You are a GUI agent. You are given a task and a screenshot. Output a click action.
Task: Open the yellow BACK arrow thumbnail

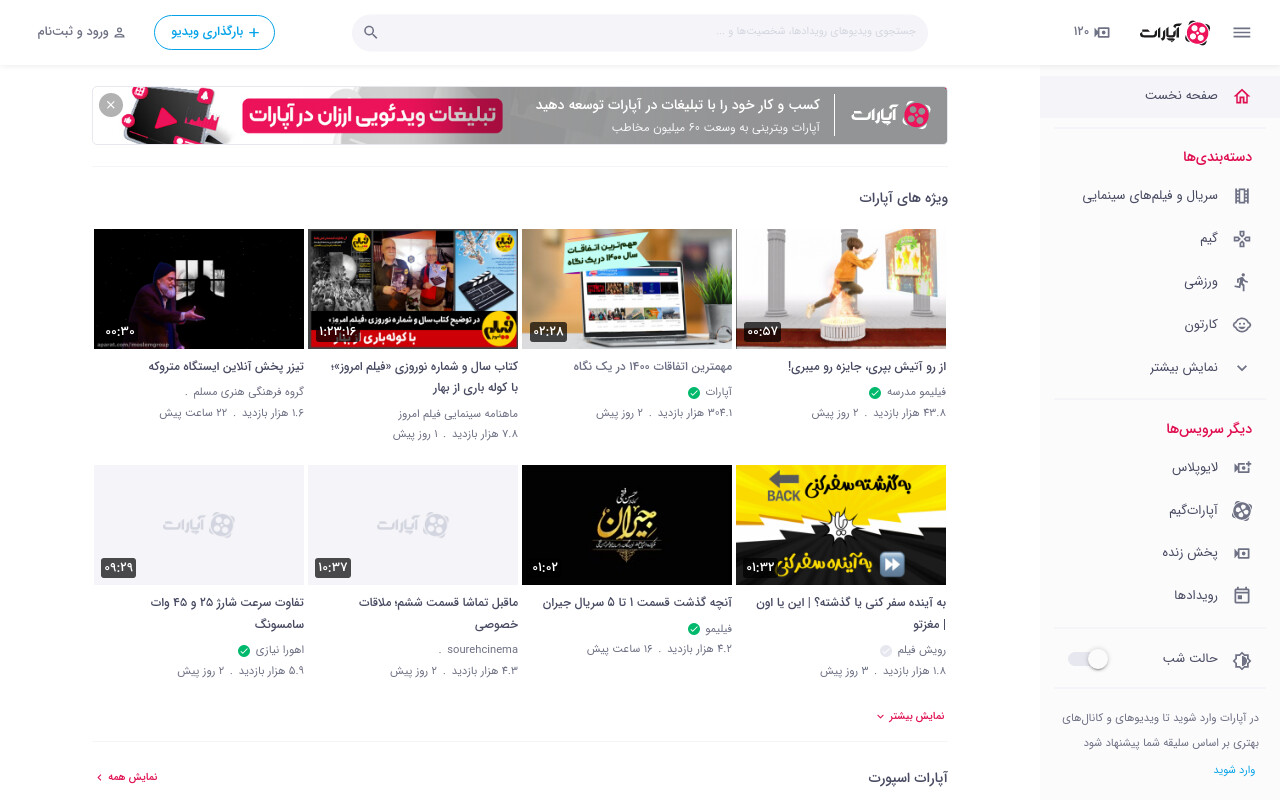(x=841, y=525)
